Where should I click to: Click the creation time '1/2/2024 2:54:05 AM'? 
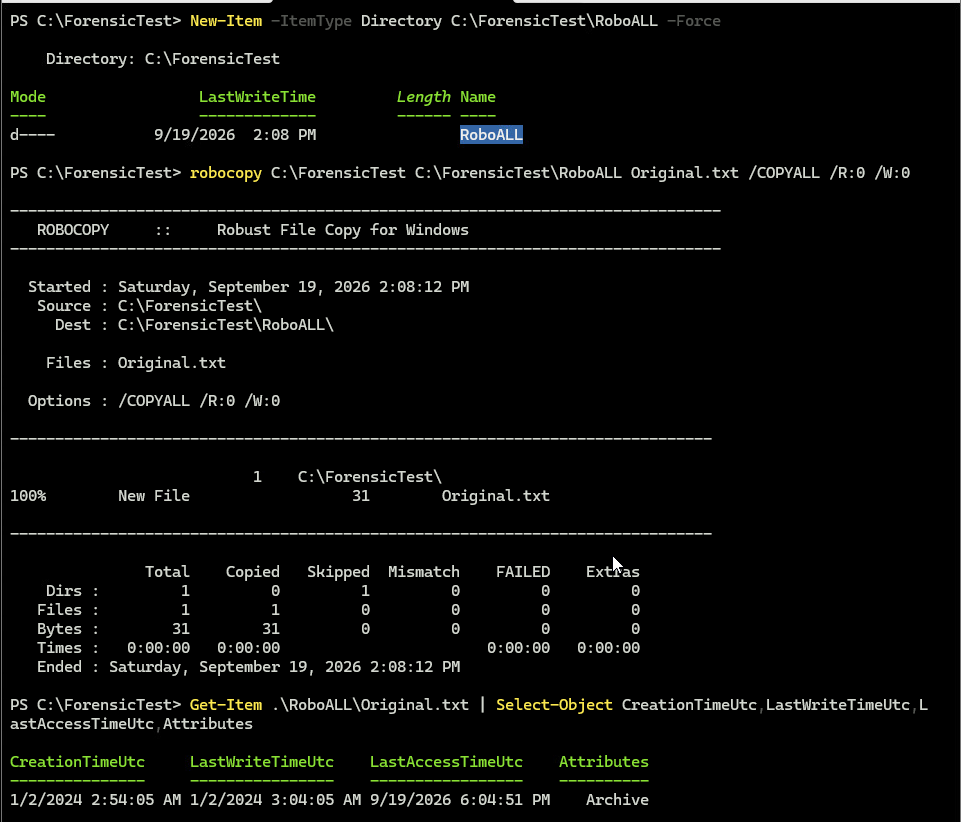click(x=96, y=800)
